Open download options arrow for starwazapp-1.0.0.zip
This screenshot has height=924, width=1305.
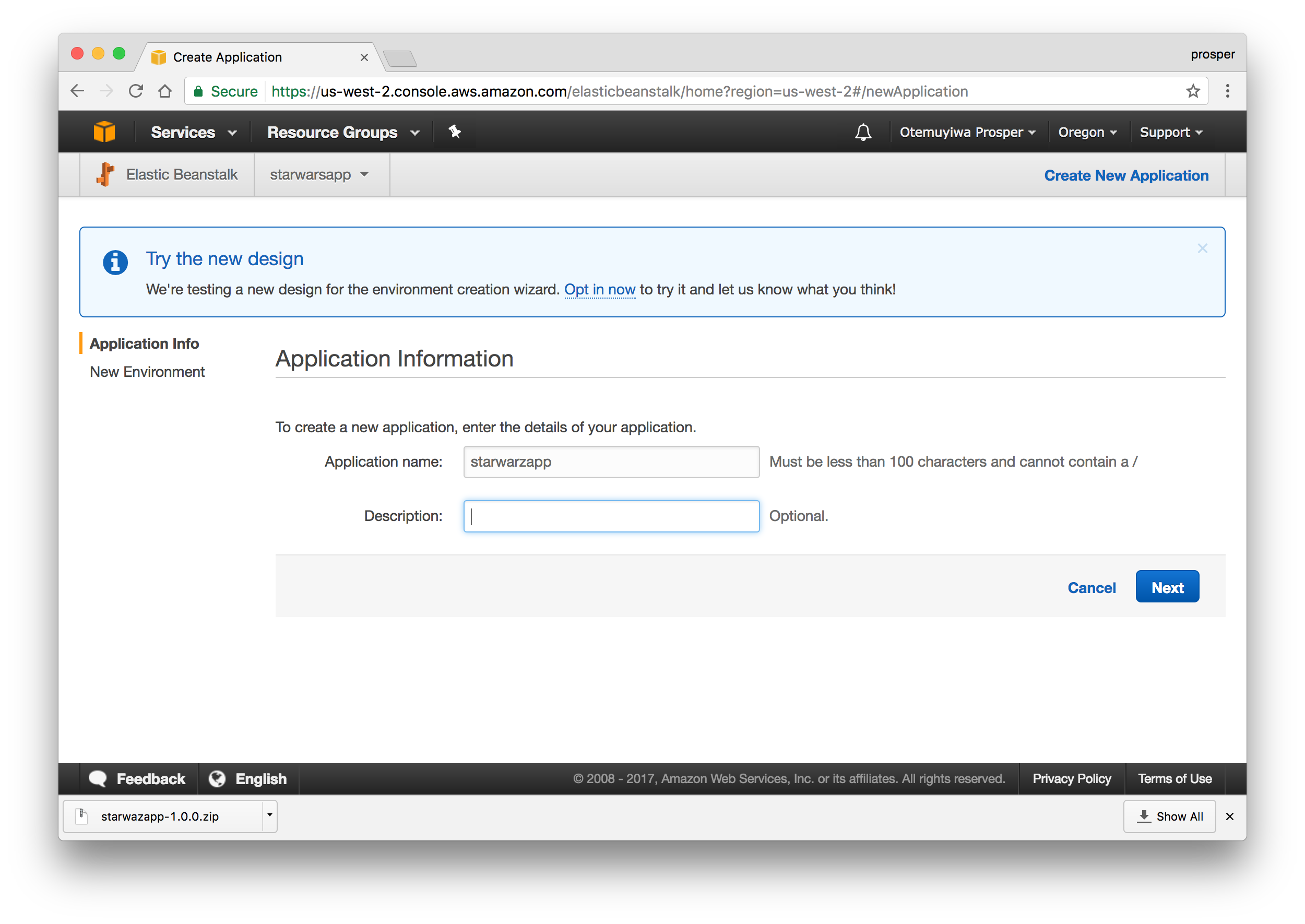tap(270, 815)
